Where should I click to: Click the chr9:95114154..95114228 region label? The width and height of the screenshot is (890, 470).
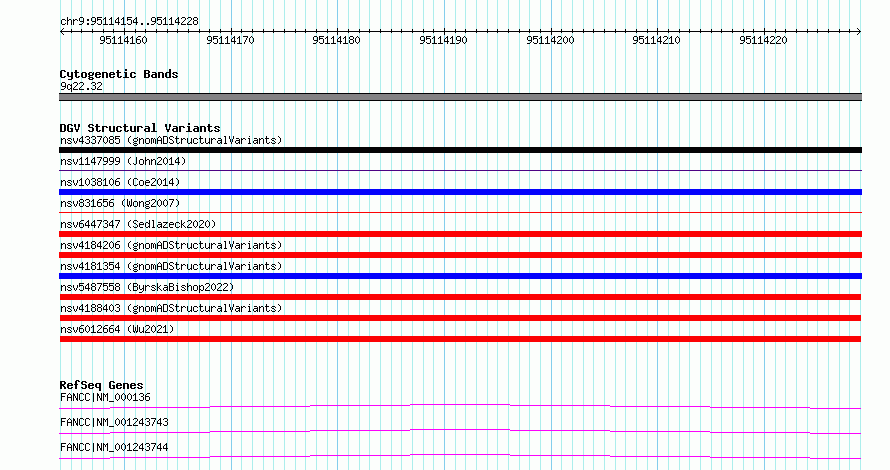pos(129,22)
